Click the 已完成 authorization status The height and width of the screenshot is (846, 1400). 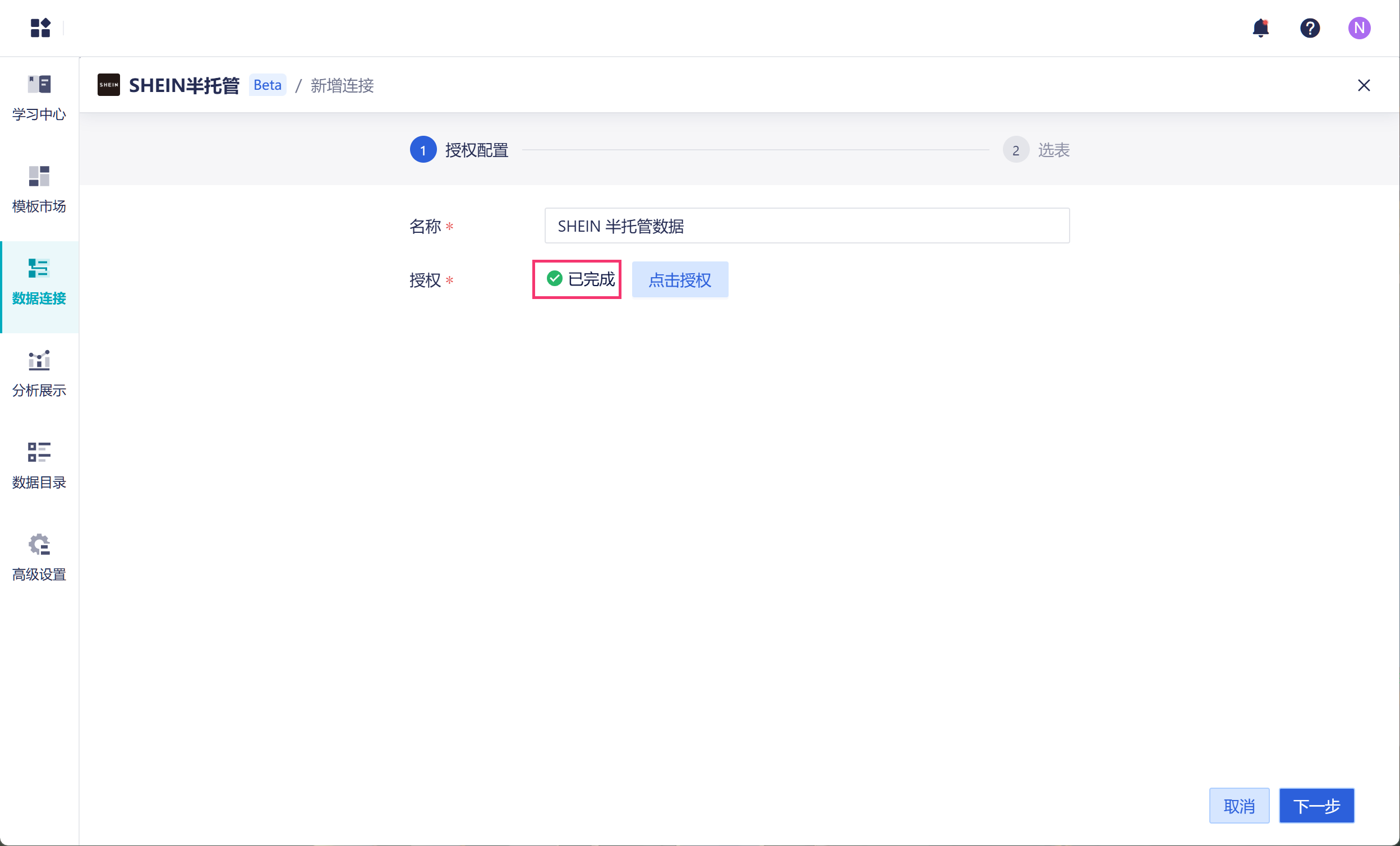tap(581, 279)
